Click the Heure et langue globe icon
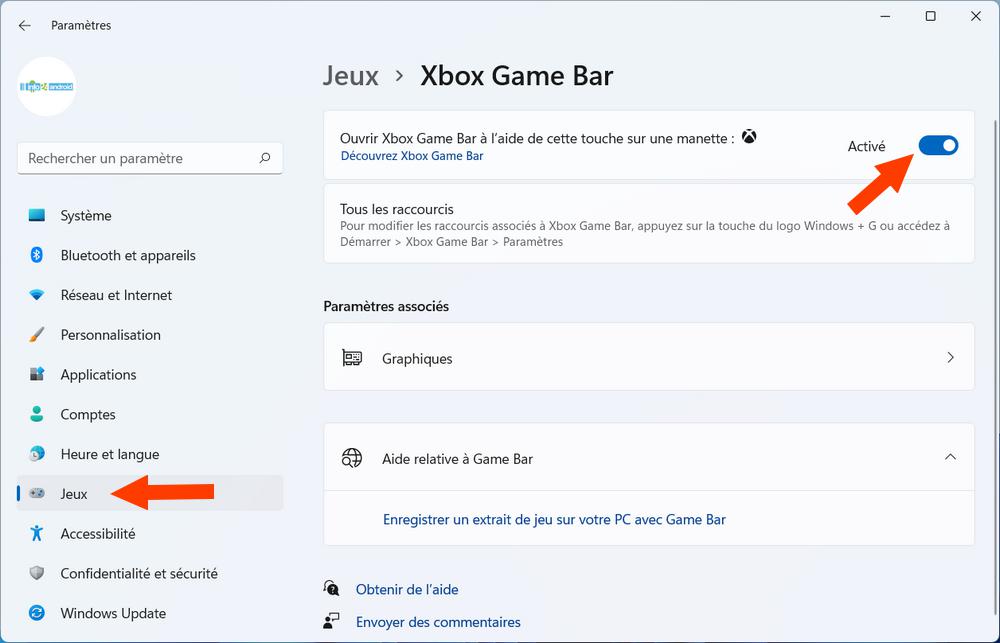Viewport: 1000px width, 643px height. (37, 454)
